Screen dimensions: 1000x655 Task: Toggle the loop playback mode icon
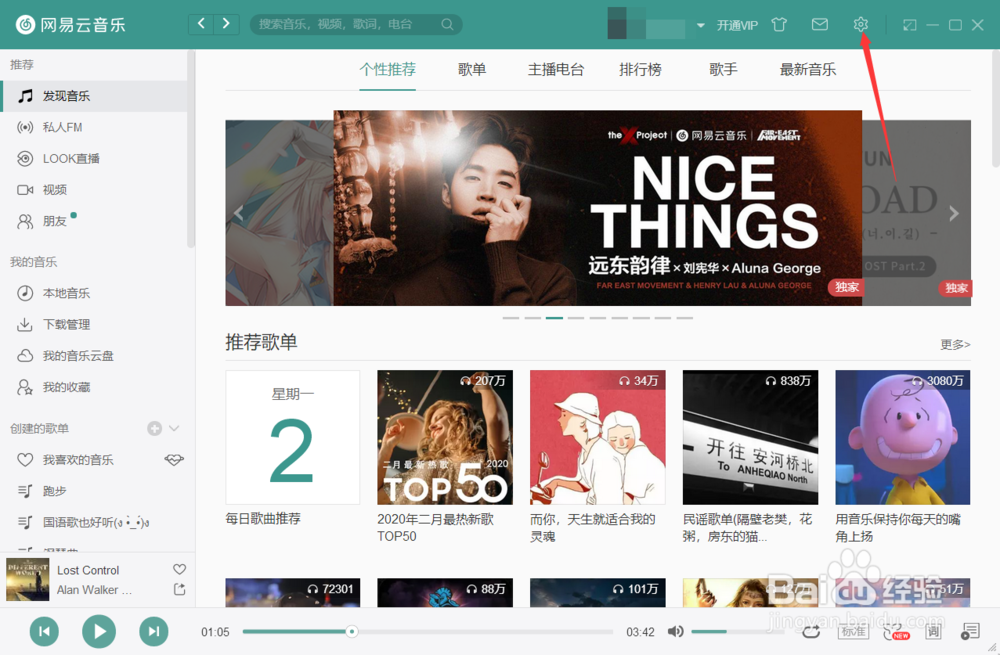tap(811, 631)
